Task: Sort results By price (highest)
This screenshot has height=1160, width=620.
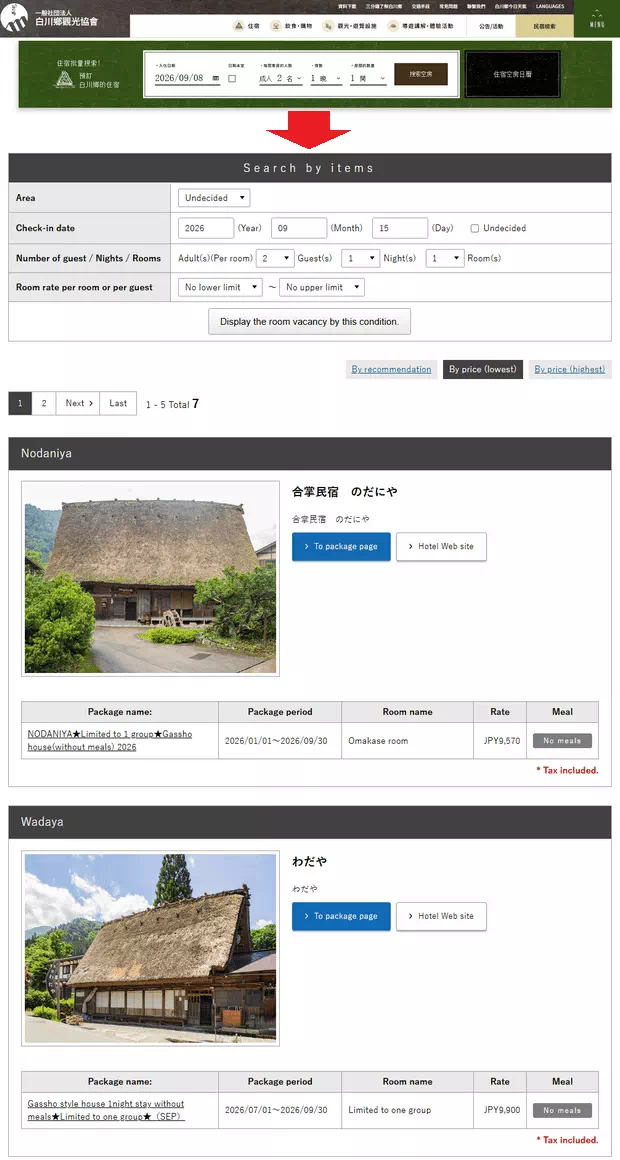Action: (570, 369)
